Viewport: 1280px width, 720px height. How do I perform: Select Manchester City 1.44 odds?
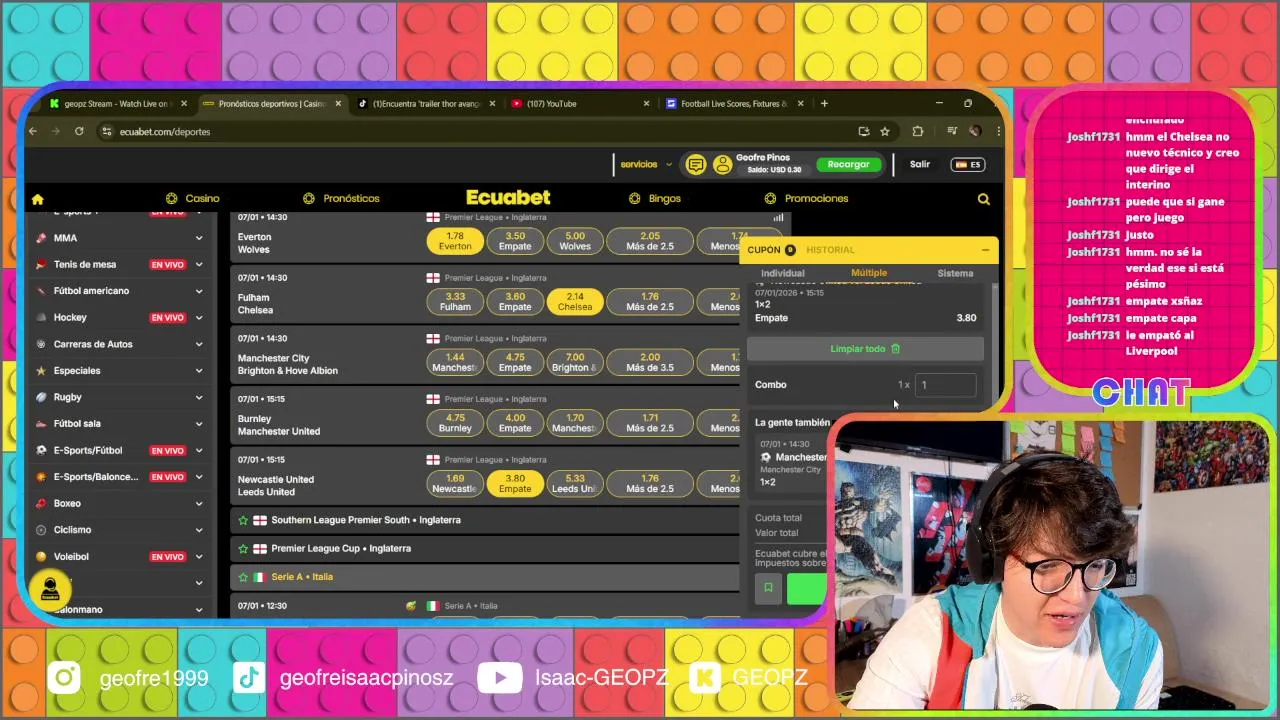pos(455,362)
